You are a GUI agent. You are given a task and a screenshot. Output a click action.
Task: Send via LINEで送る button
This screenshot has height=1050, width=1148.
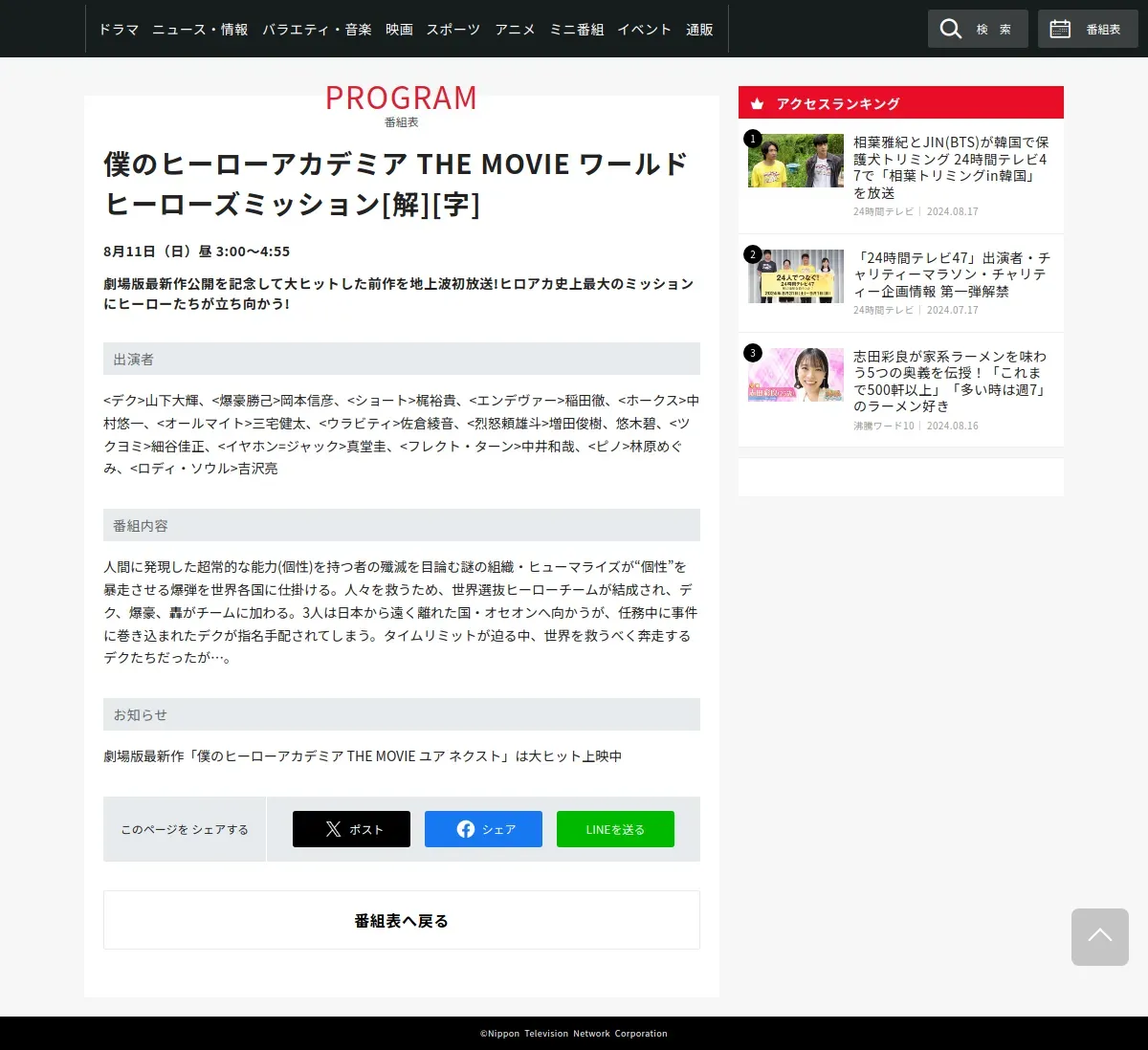point(615,829)
